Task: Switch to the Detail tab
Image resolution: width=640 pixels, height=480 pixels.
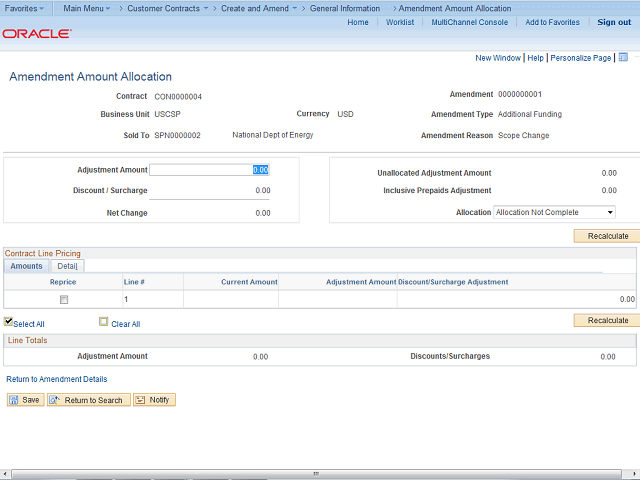Action: [68, 266]
